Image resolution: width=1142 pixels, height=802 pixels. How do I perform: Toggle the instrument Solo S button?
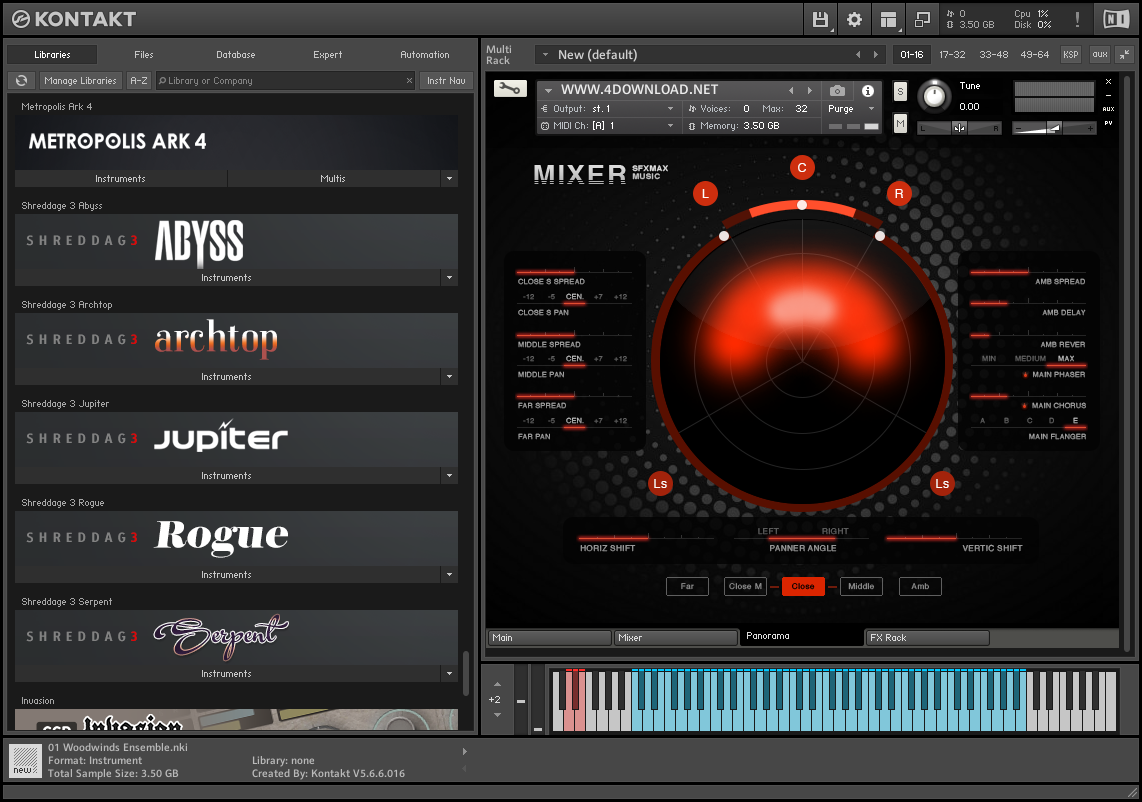(x=900, y=92)
